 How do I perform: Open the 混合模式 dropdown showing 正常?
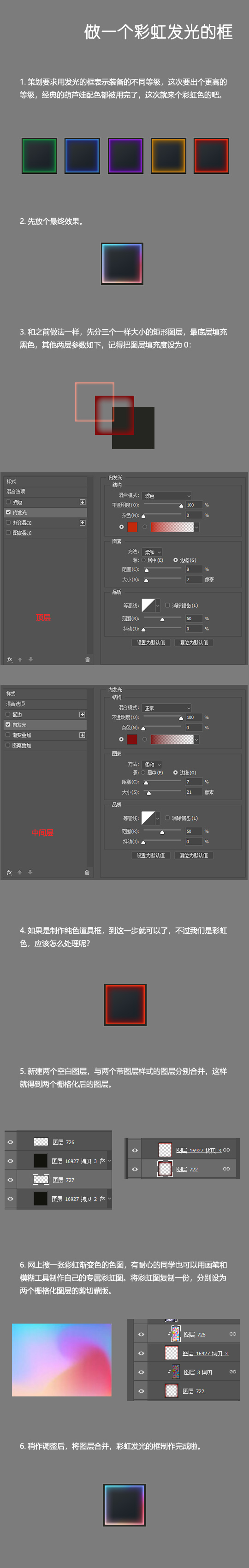point(167,708)
